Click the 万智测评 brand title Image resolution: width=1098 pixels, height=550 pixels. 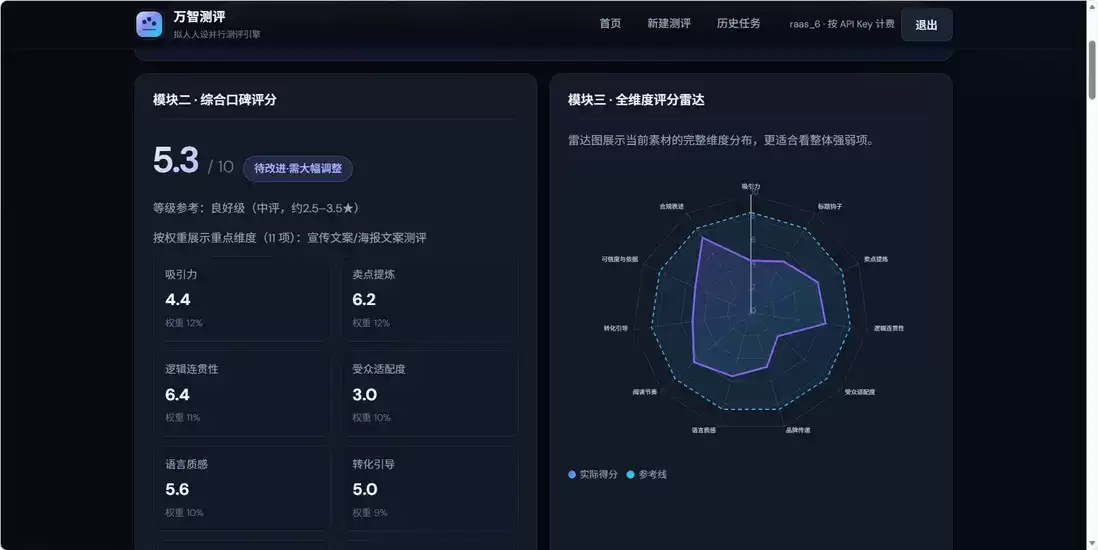tap(200, 18)
